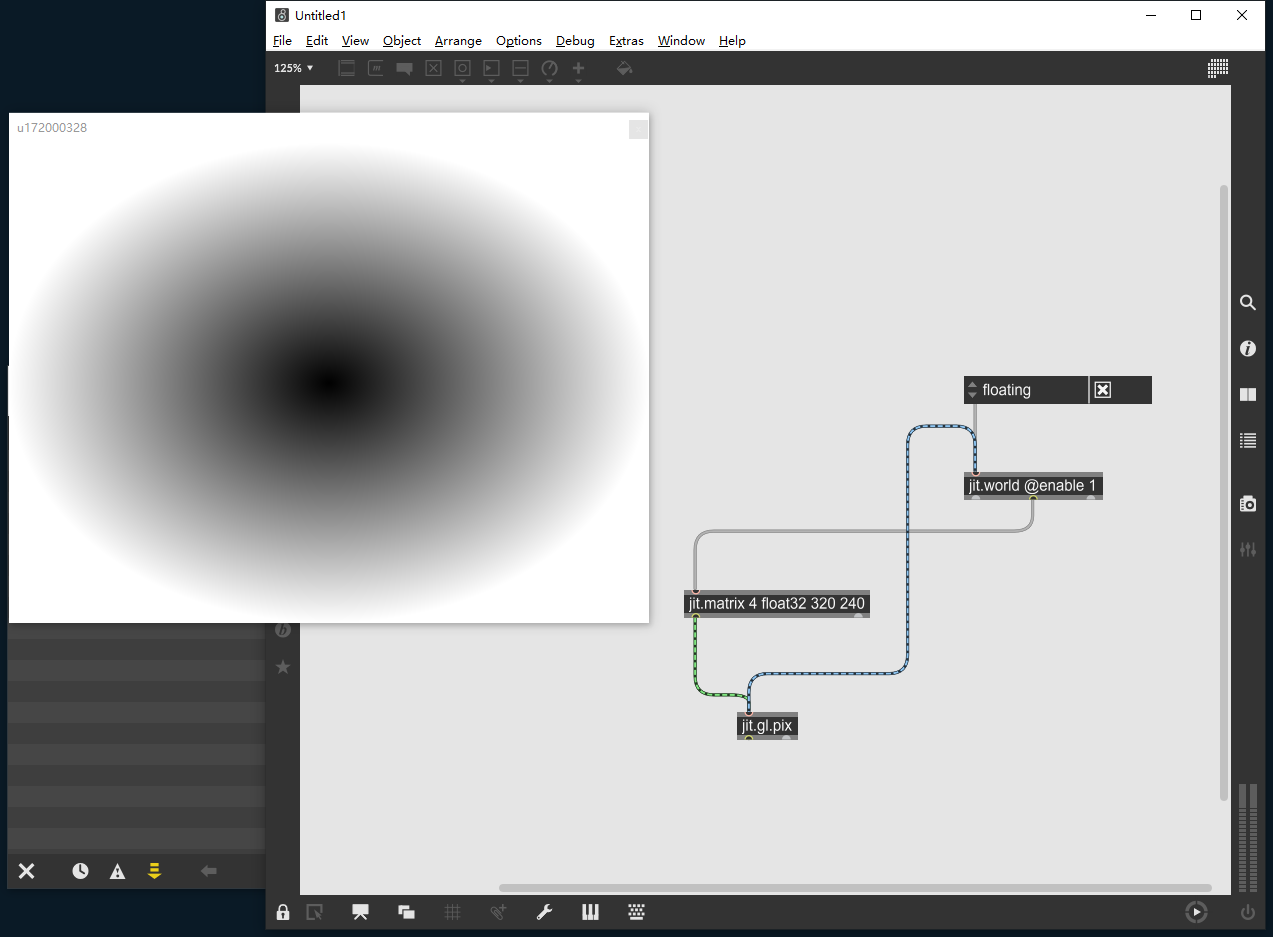Viewport: 1273px width, 937px height.
Task: Open the Options menu
Action: (x=519, y=41)
